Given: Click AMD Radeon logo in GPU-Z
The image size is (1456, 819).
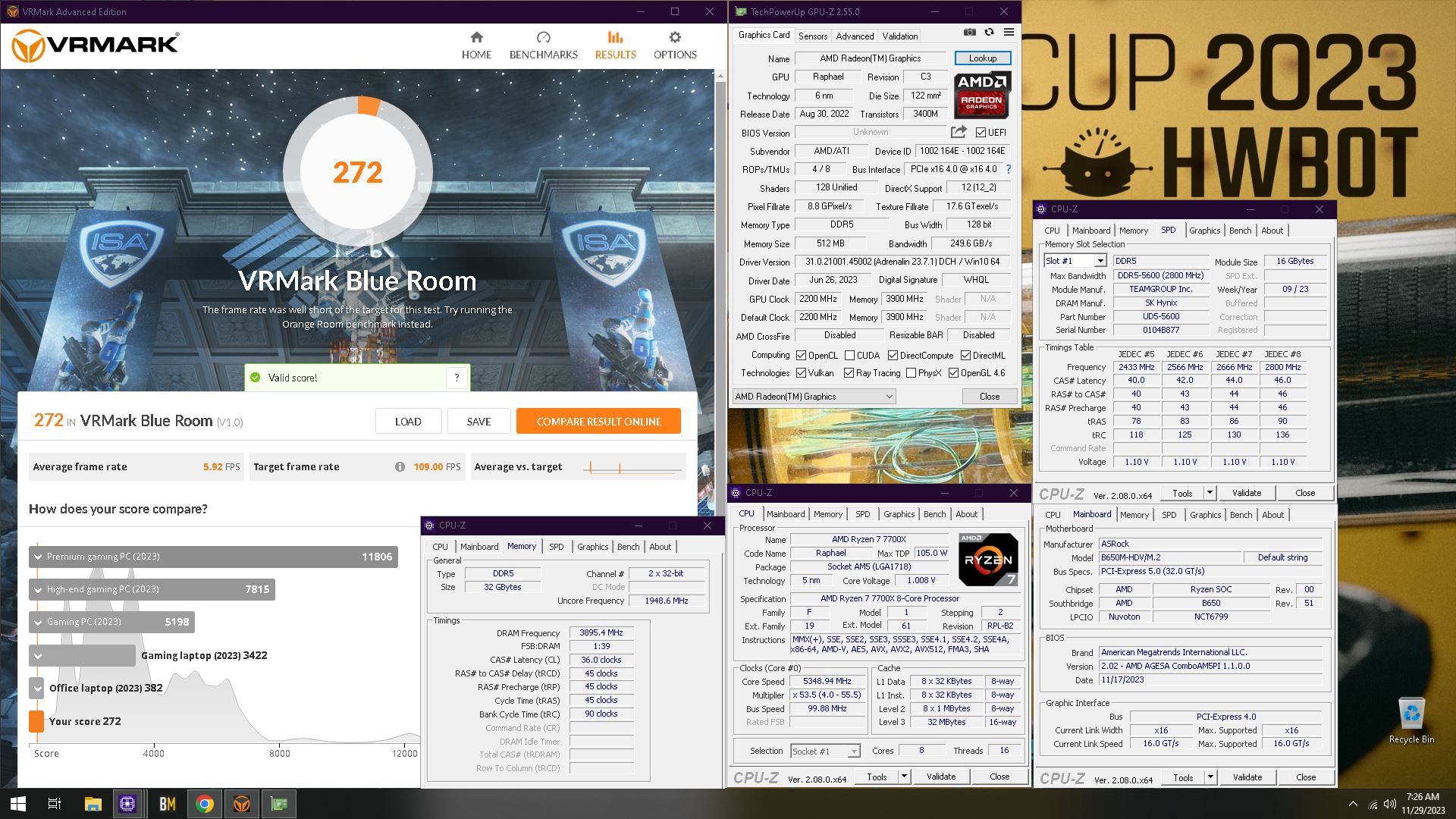Looking at the screenshot, I should [982, 95].
